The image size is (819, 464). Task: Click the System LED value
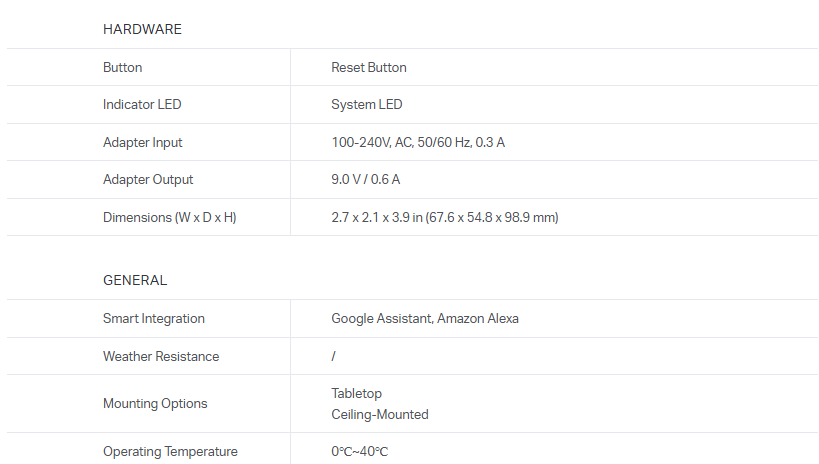(367, 105)
